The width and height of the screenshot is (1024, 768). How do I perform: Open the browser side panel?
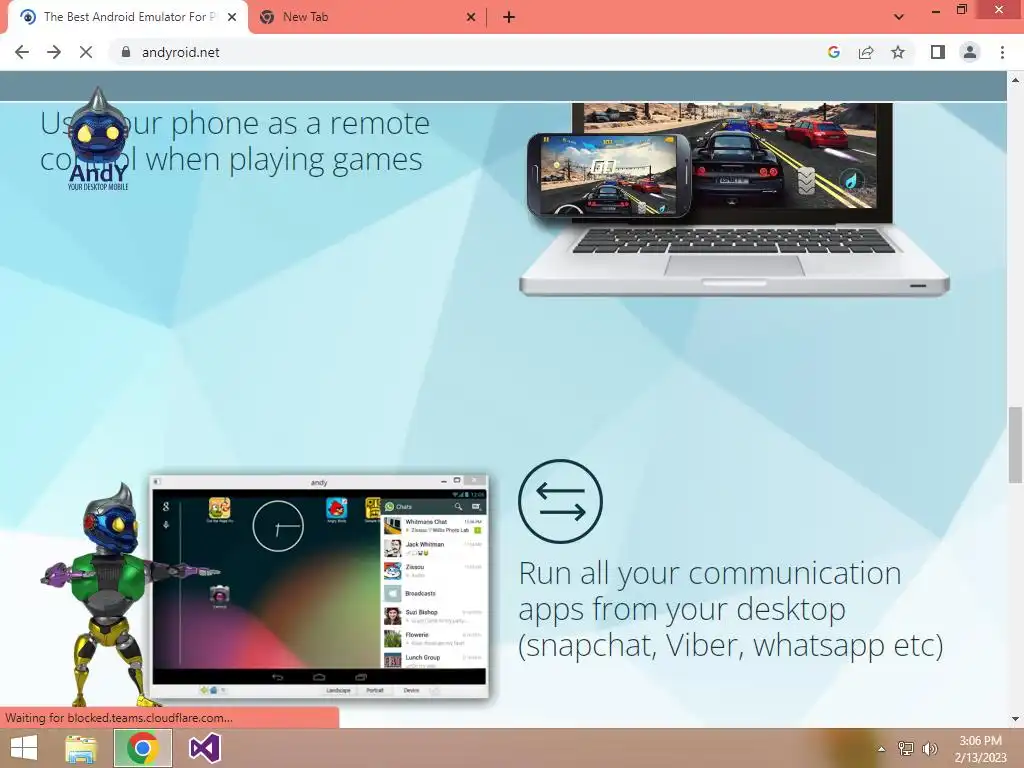[938, 52]
